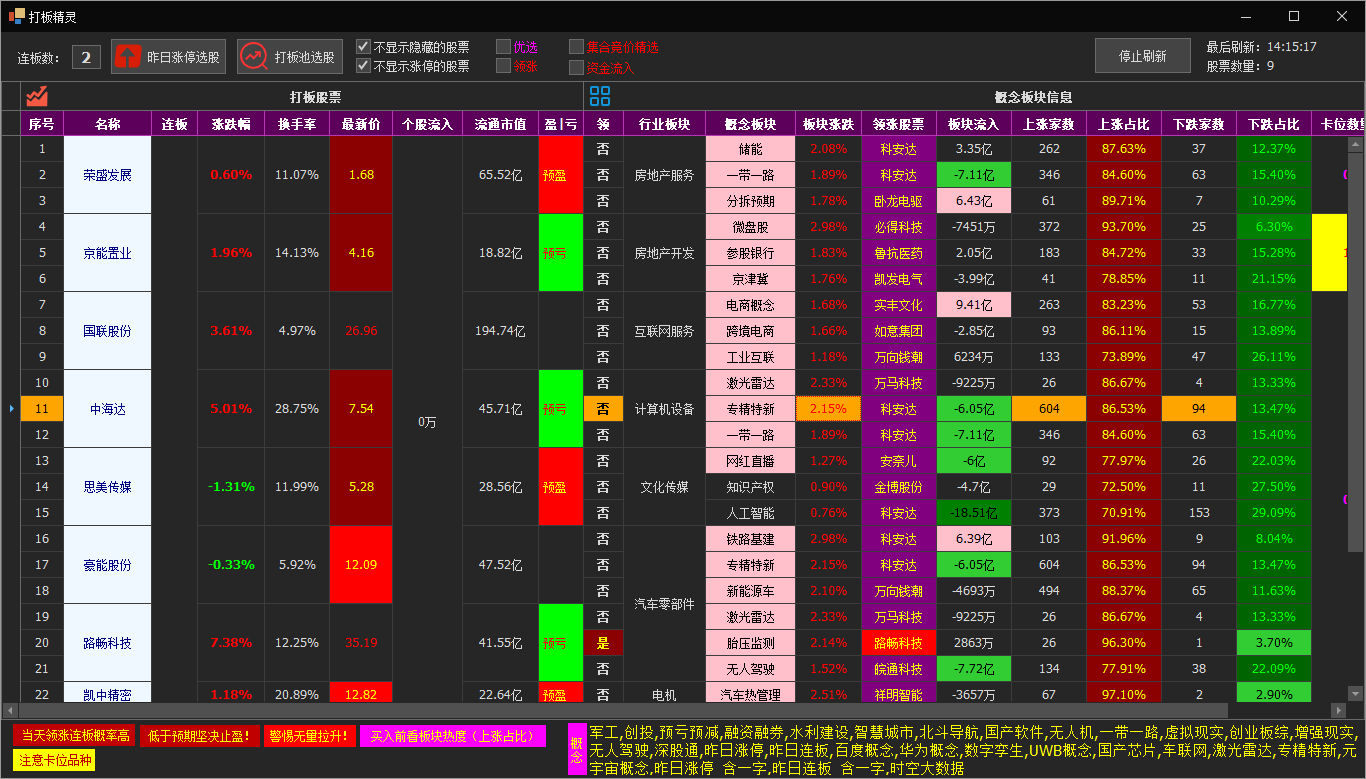Select stock 思美传媒 in name column

click(x=108, y=486)
